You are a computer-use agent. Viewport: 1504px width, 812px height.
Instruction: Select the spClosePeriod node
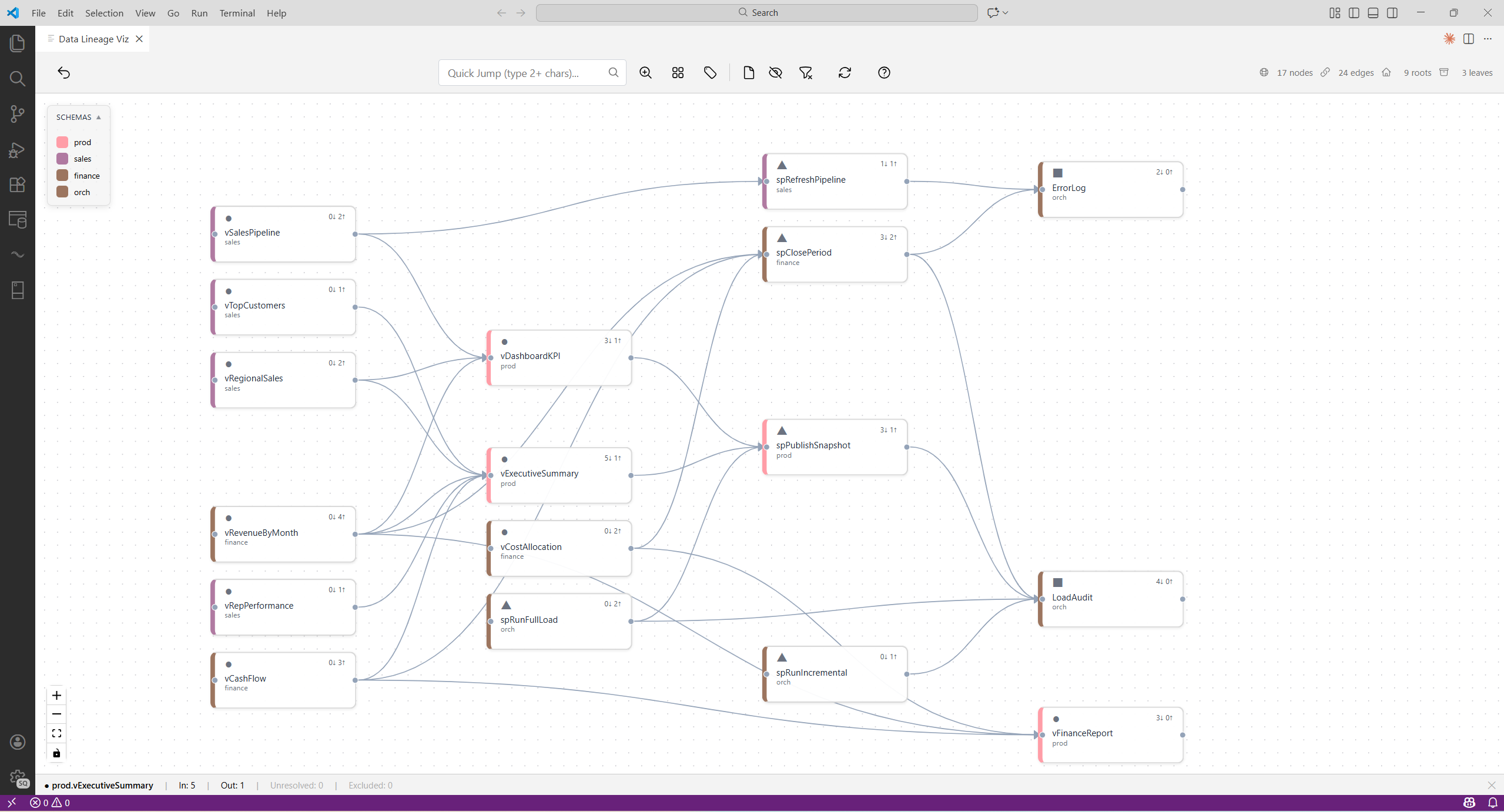[x=835, y=254]
